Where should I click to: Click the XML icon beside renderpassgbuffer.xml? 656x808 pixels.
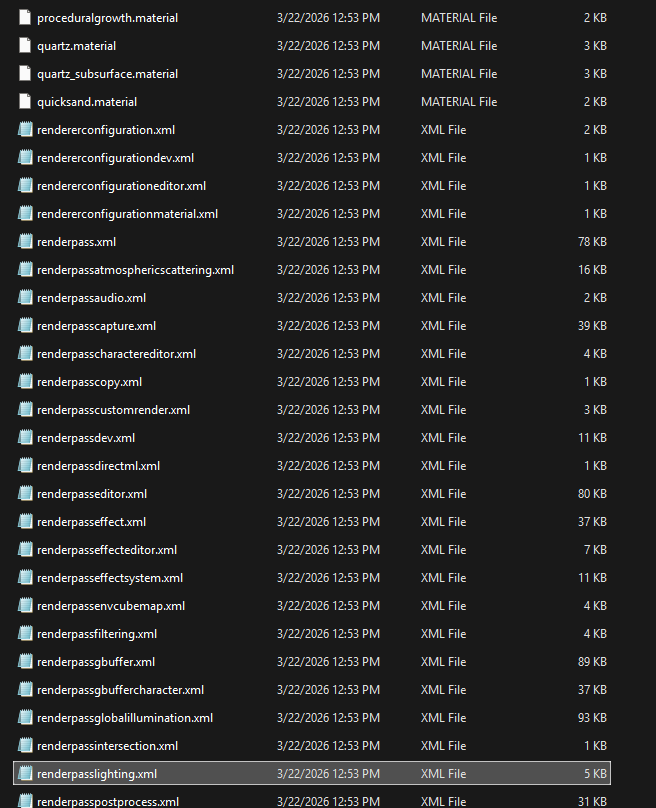25,662
